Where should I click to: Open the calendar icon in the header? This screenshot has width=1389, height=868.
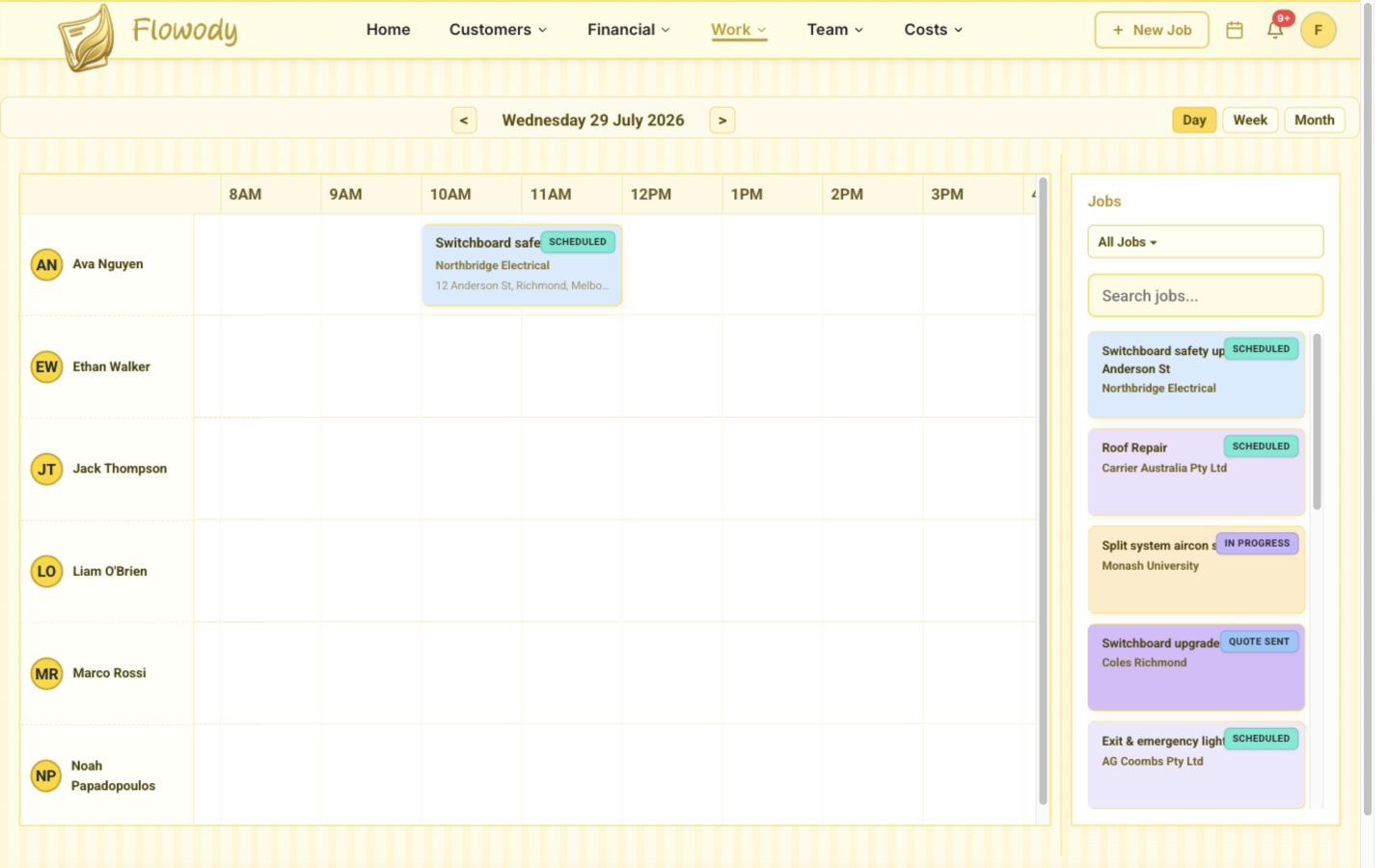point(1235,30)
